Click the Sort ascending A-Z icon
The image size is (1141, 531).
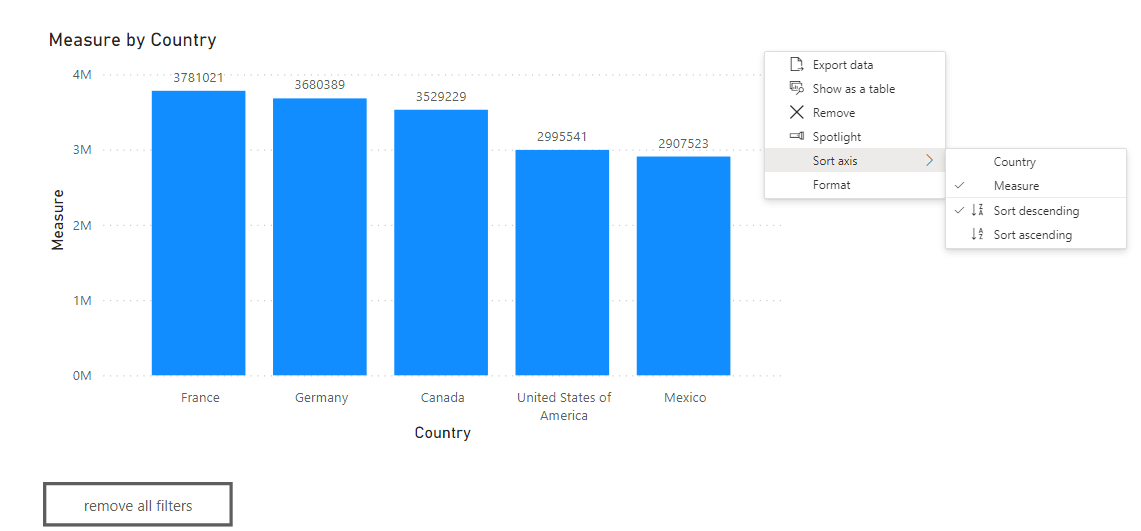pos(977,234)
